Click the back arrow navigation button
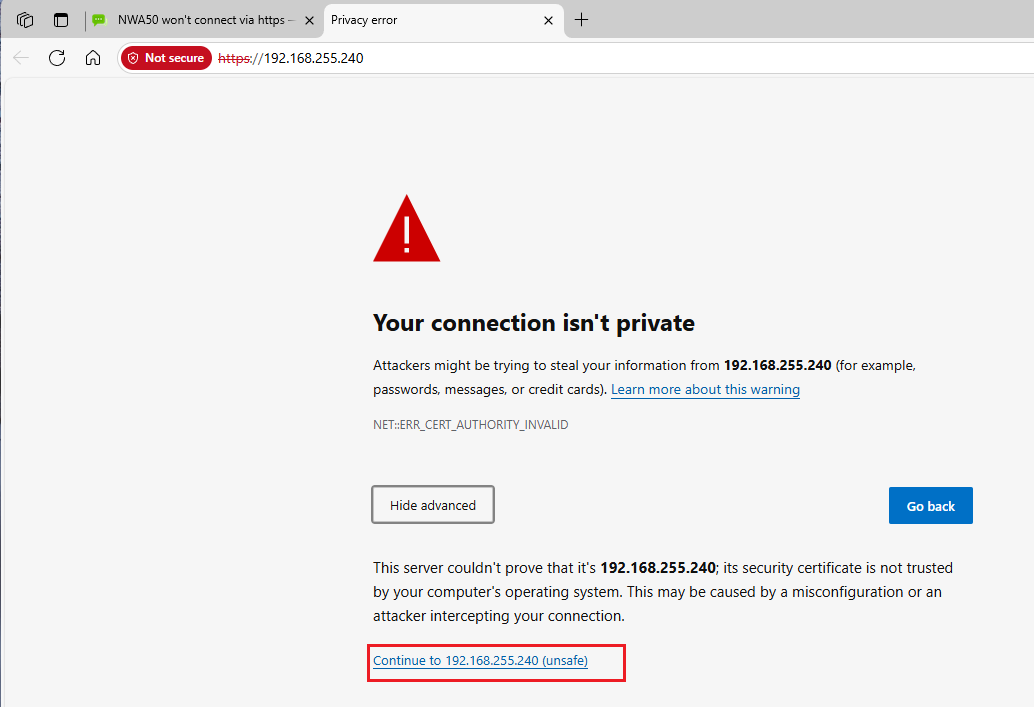 (21, 58)
